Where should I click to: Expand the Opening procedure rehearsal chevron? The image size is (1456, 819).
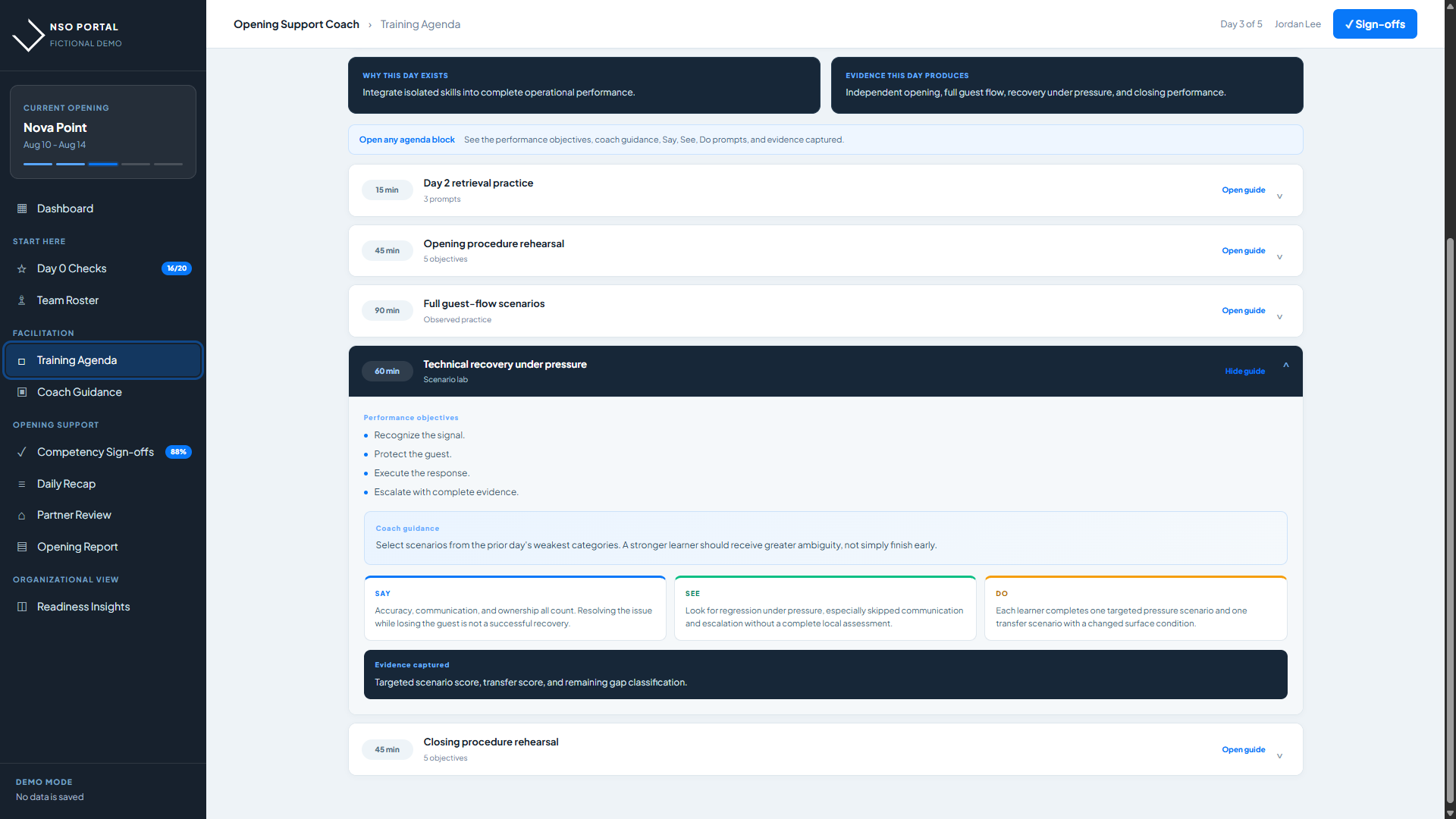1279,257
